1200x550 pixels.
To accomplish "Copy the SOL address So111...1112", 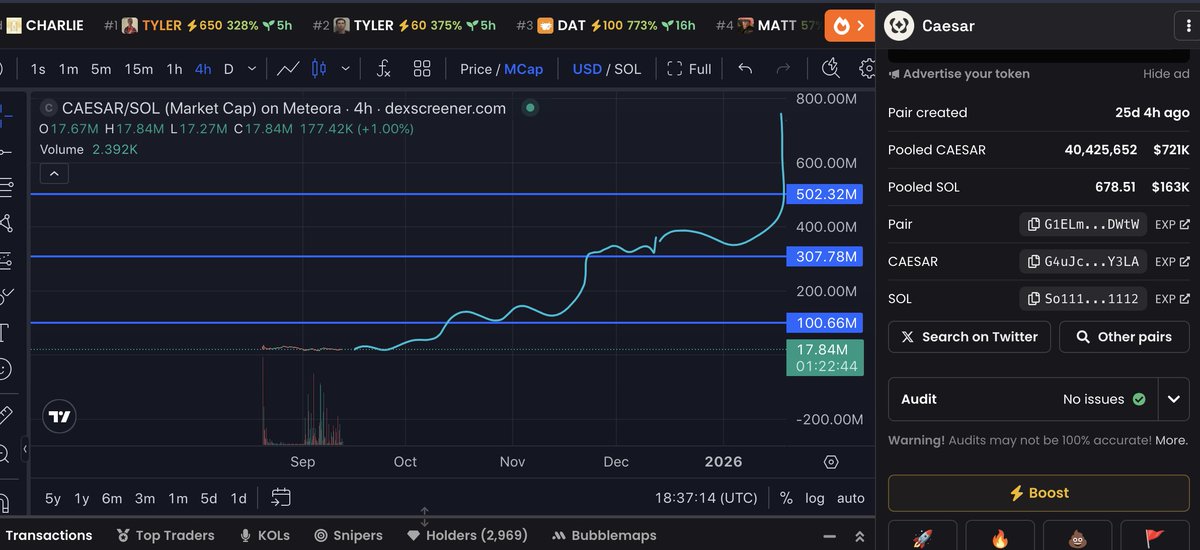I will (x=1083, y=298).
